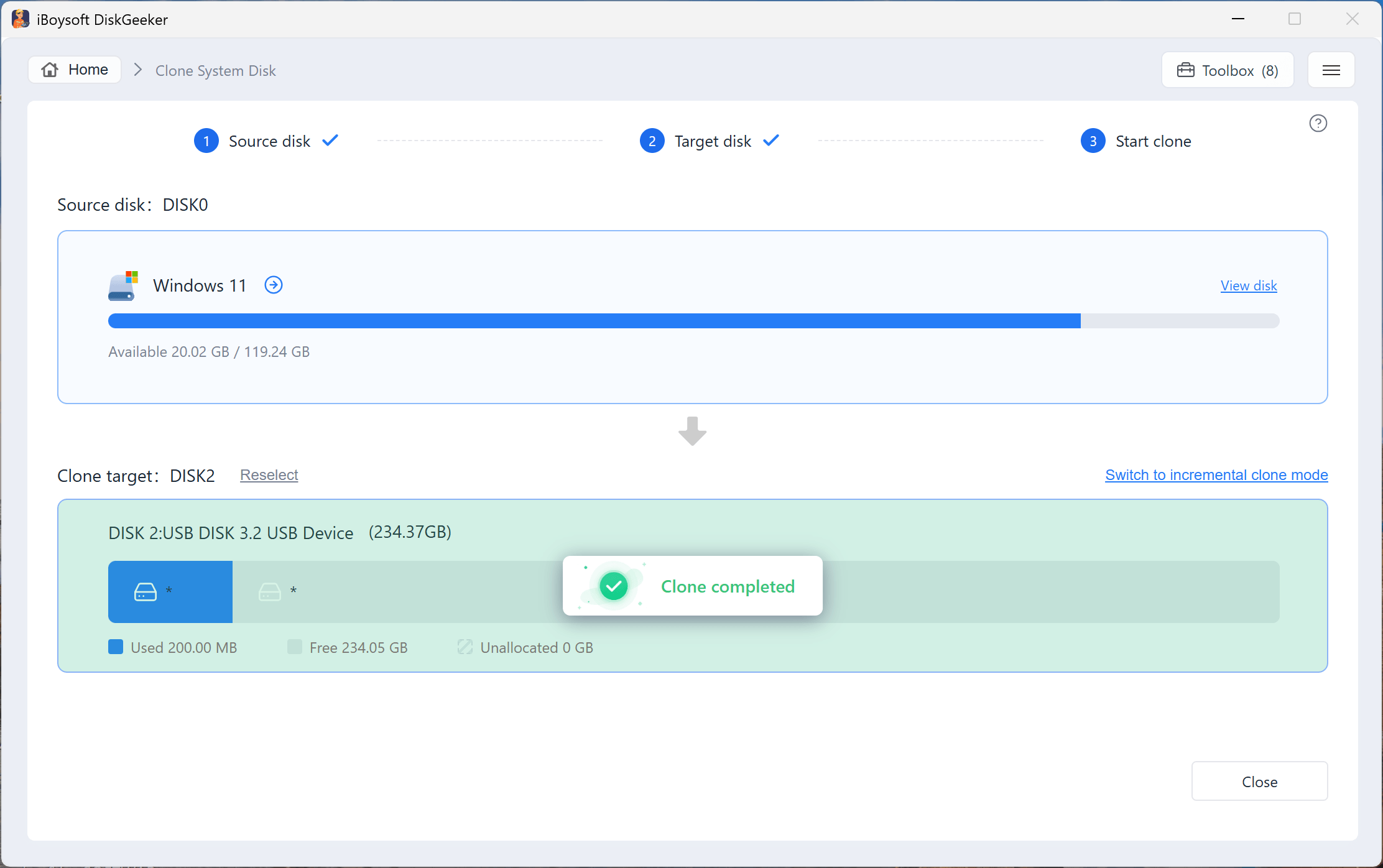Select step 3 Start clone
Viewport: 1383px width, 868px height.
(x=1136, y=141)
